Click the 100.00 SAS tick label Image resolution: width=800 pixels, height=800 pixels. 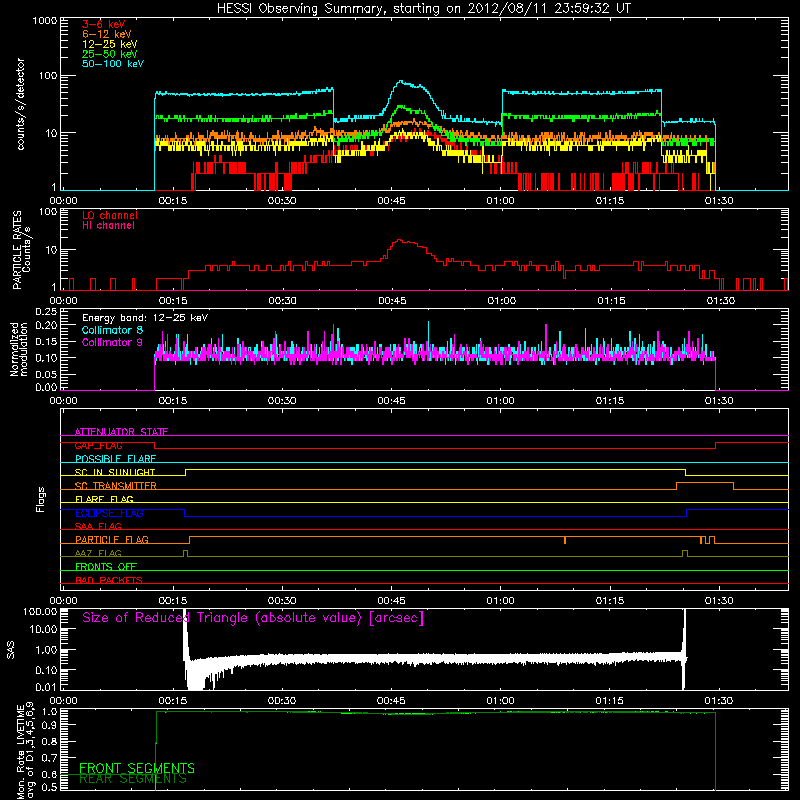tap(40, 611)
